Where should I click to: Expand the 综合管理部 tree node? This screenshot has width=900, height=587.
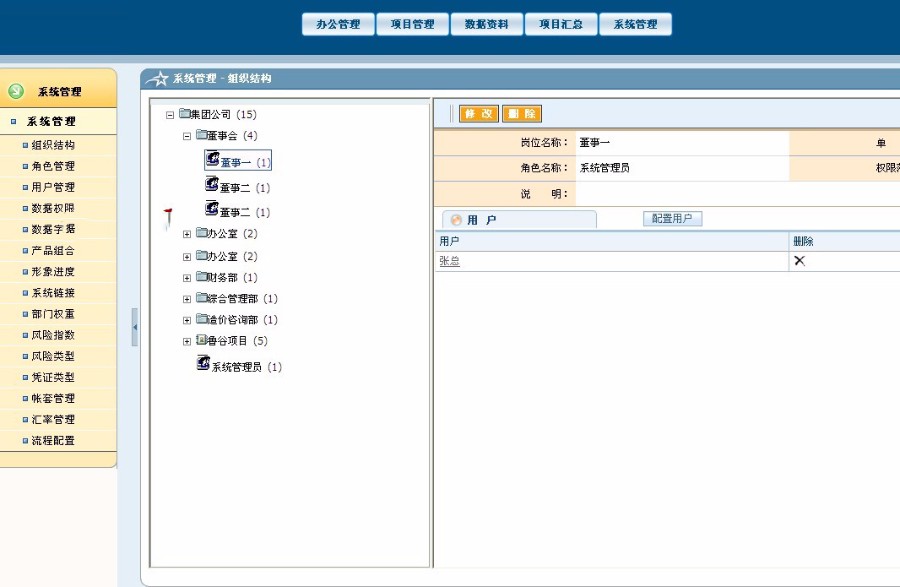pos(187,299)
